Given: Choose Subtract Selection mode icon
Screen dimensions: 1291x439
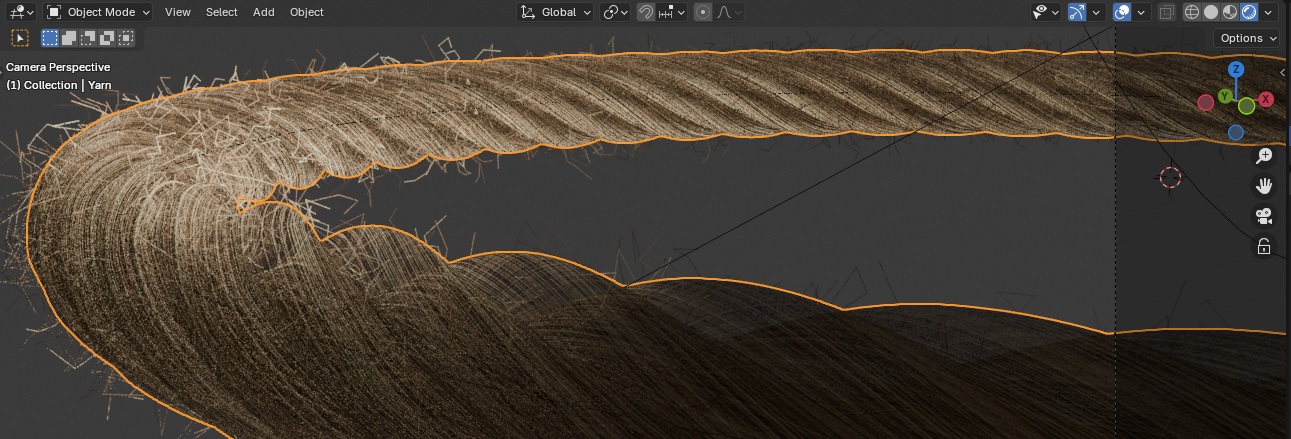Looking at the screenshot, I should click(88, 38).
